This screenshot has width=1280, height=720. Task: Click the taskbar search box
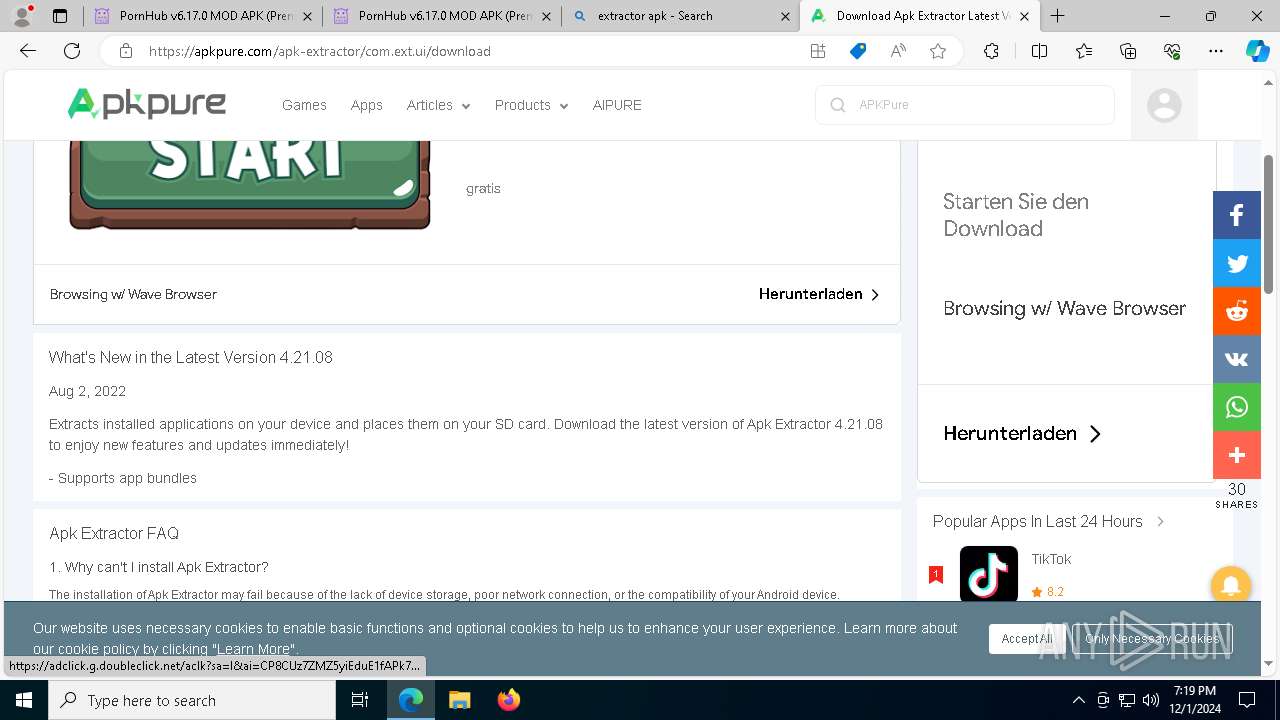191,700
